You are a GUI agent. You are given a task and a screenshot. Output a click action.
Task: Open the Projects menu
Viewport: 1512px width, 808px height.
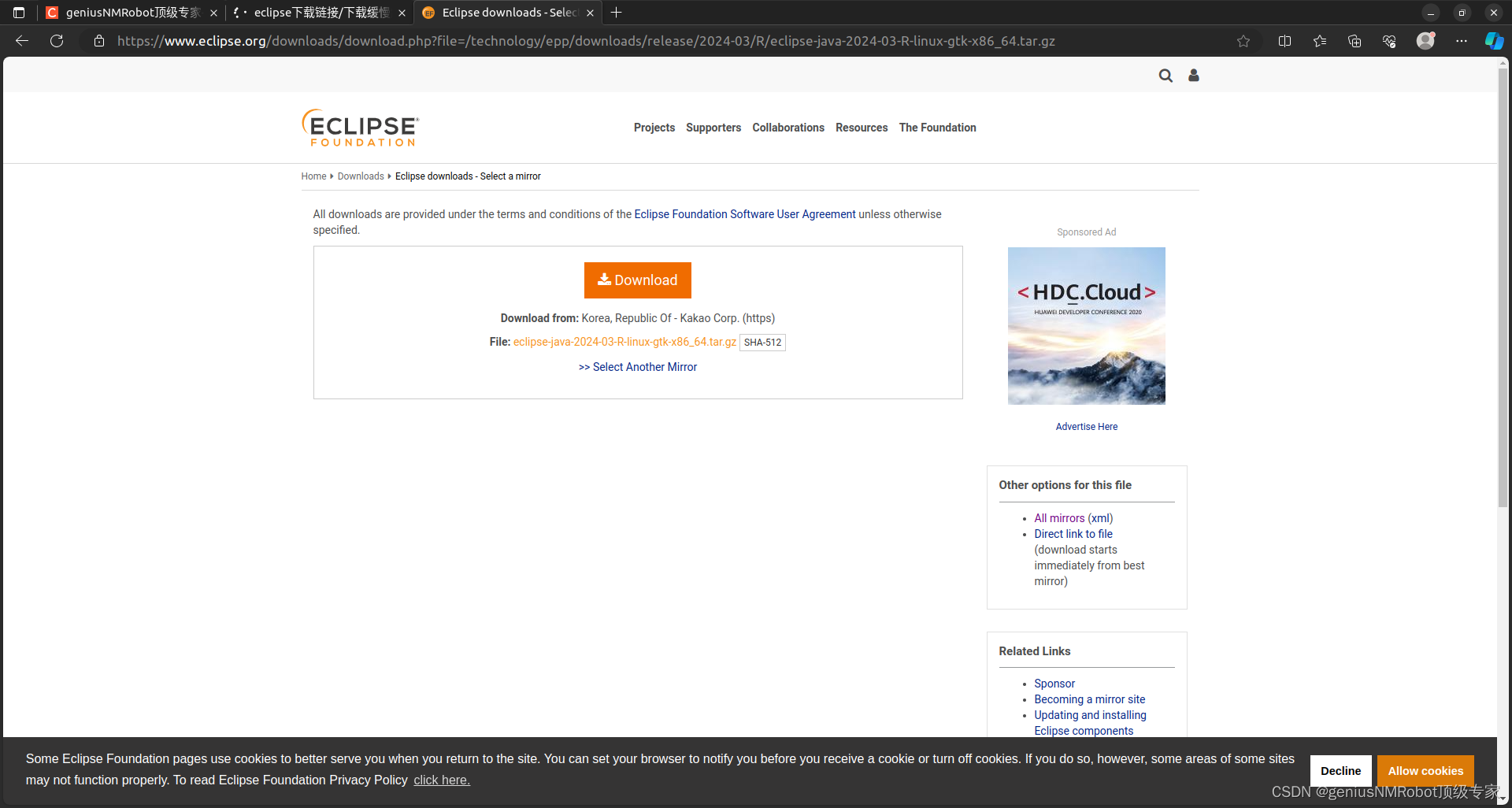[x=654, y=128]
